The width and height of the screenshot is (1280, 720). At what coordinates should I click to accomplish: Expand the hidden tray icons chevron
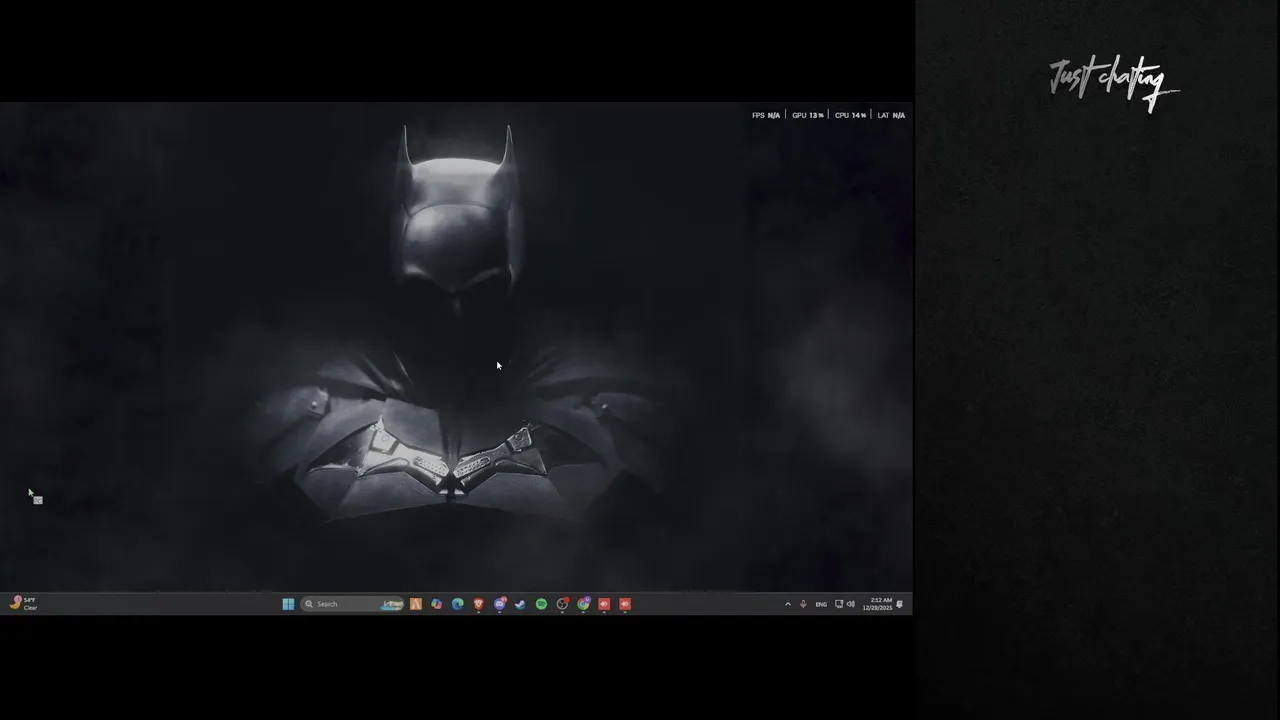tap(787, 604)
